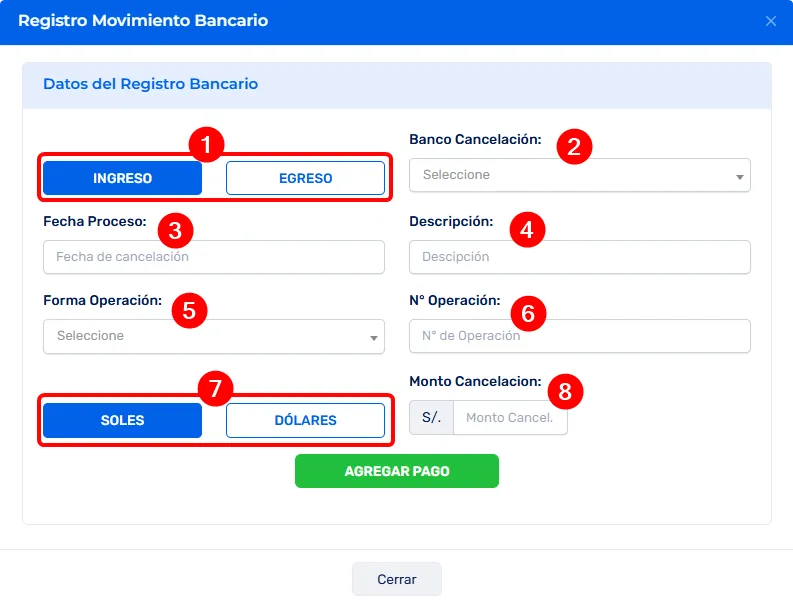
Task: Click the red number 6 badge
Action: 529,313
